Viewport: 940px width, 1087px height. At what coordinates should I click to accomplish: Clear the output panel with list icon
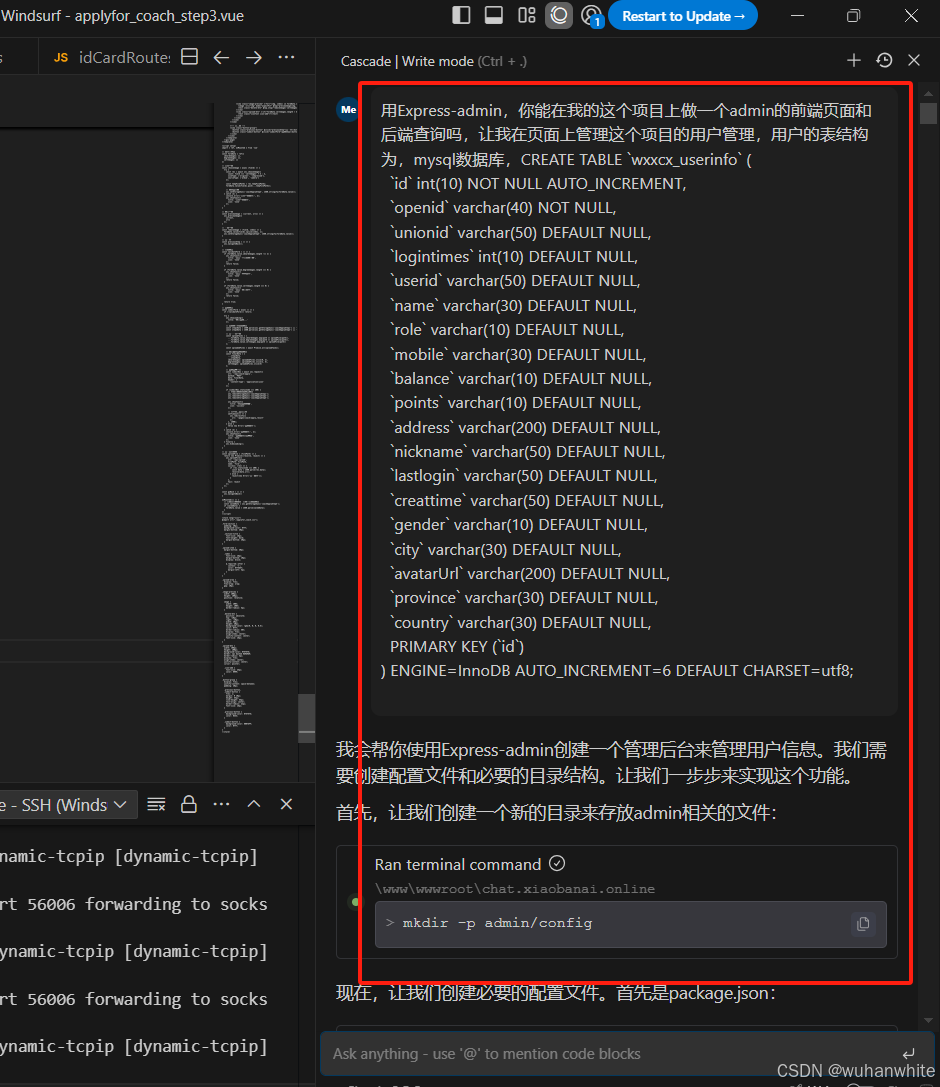(x=156, y=805)
